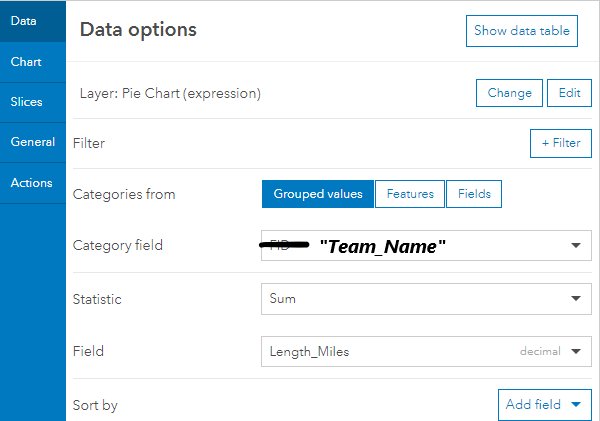Click the arrow beside the decimal label
600x421 pixels.
pyautogui.click(x=575, y=351)
